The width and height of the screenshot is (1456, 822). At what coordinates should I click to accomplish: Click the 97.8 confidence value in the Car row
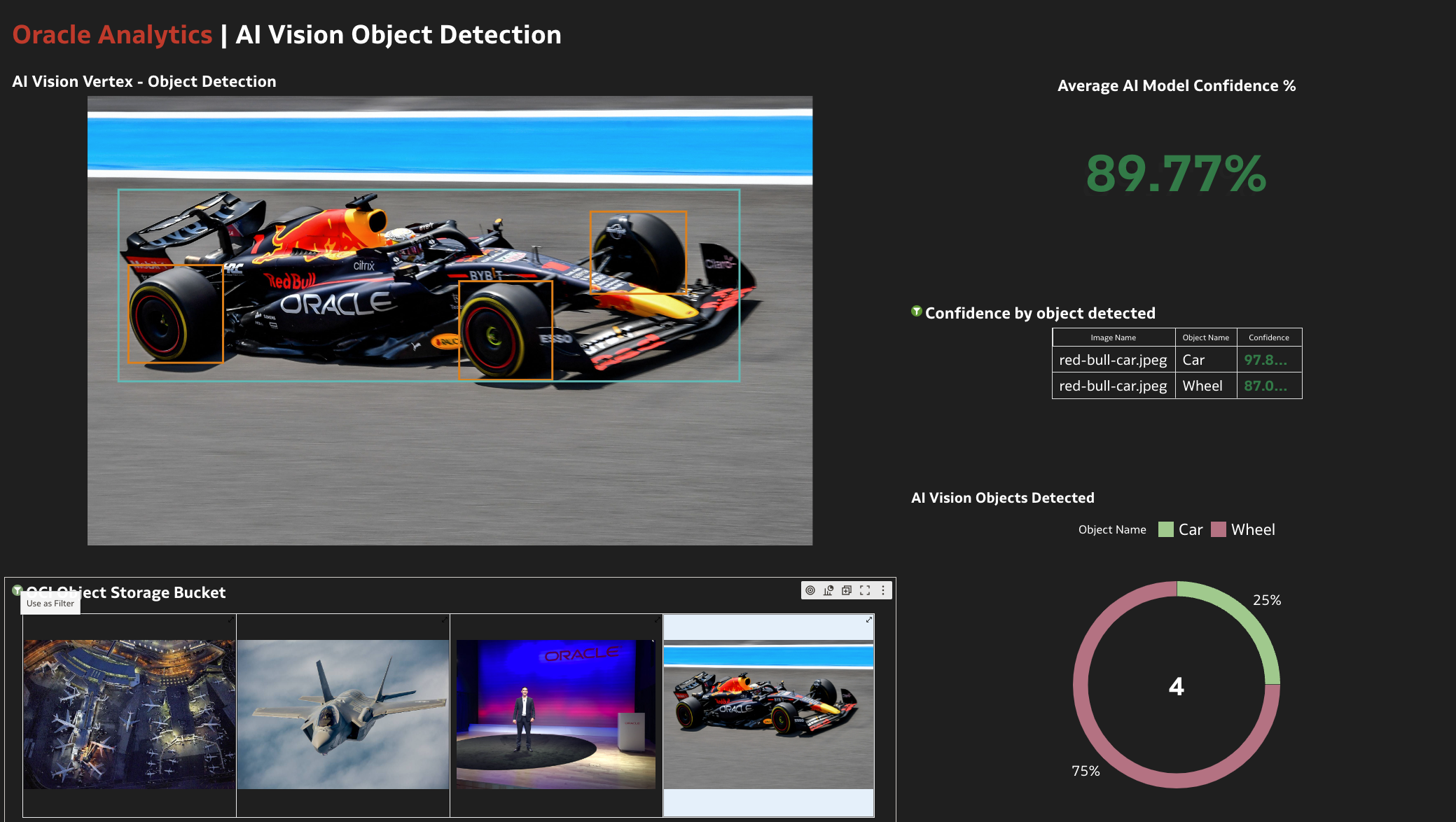[x=1265, y=360]
